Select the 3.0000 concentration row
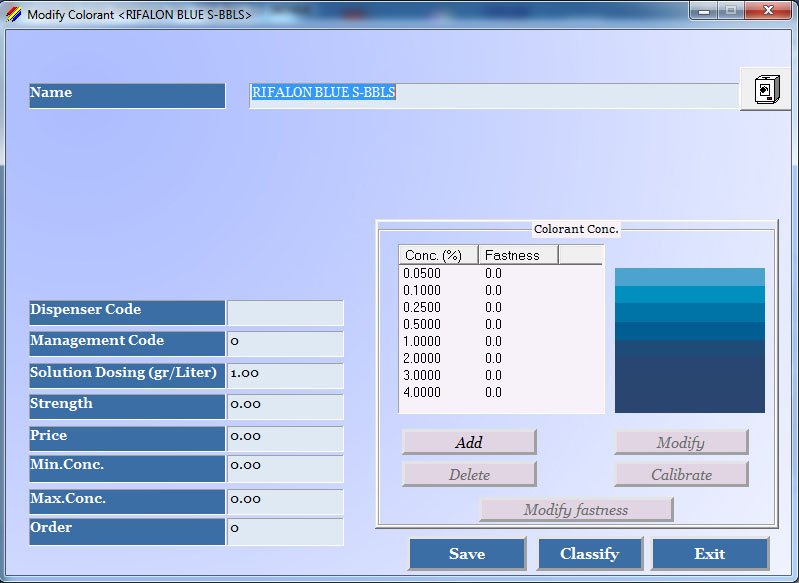 point(501,375)
